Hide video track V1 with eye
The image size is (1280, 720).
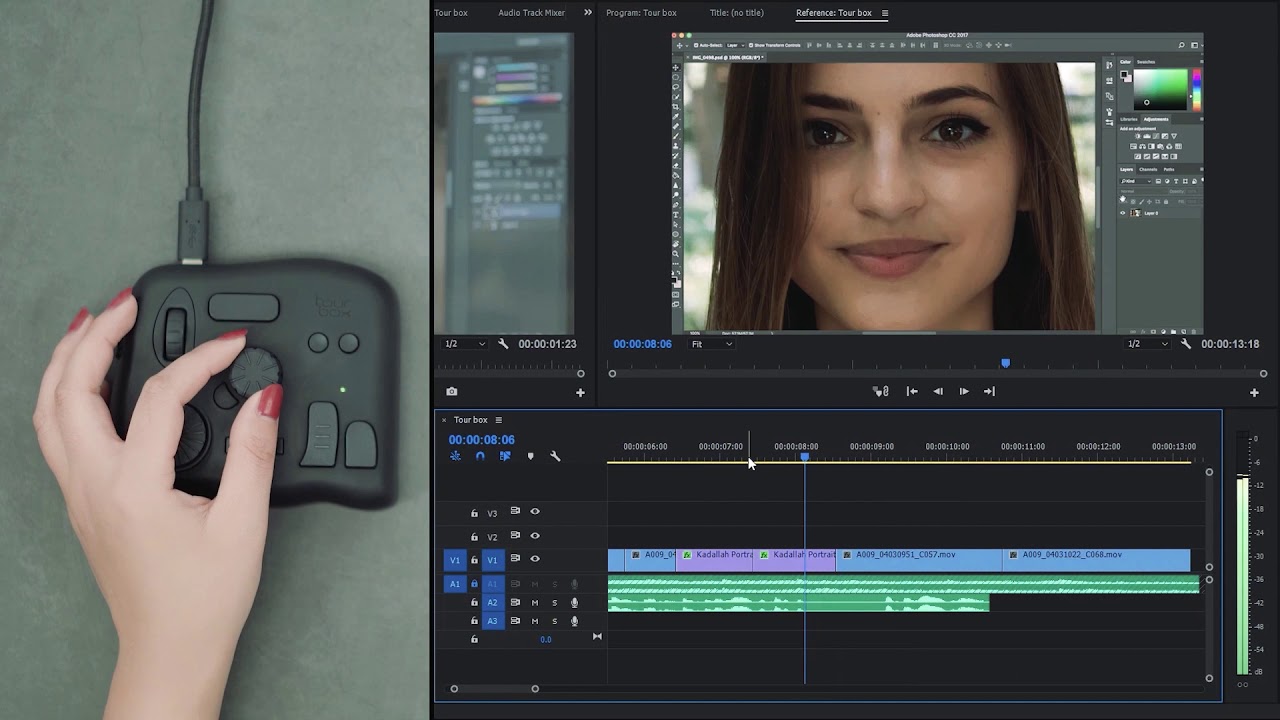535,558
